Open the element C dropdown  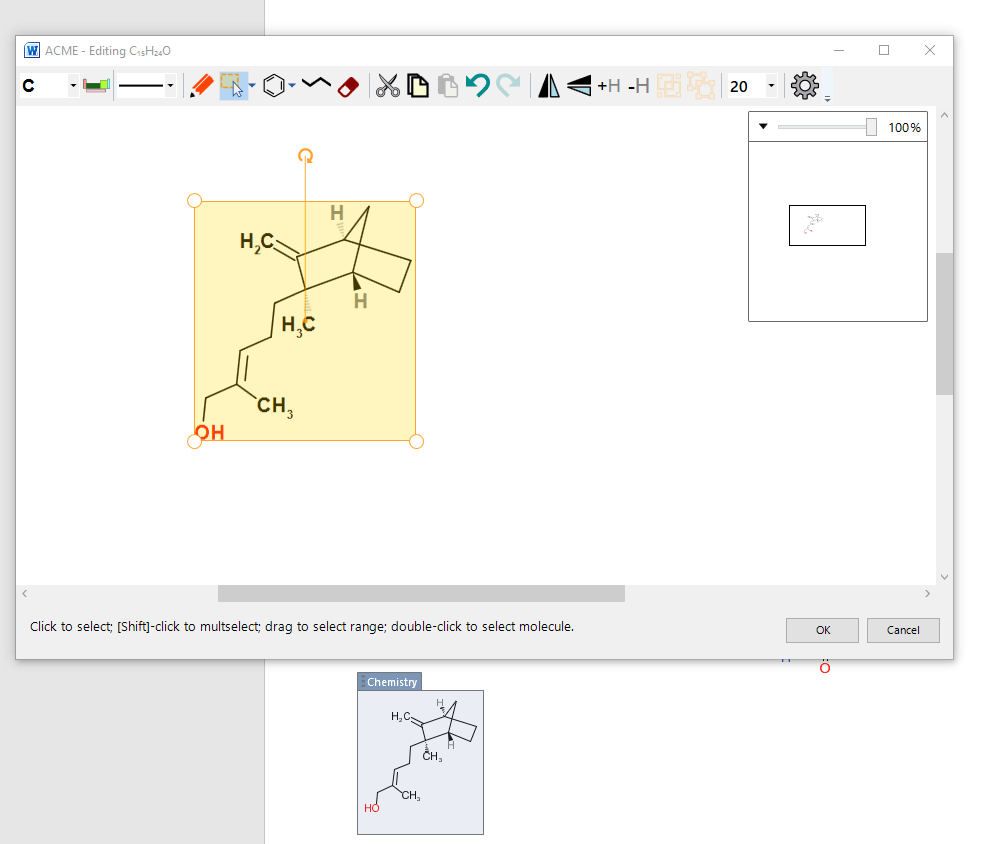tap(73, 86)
